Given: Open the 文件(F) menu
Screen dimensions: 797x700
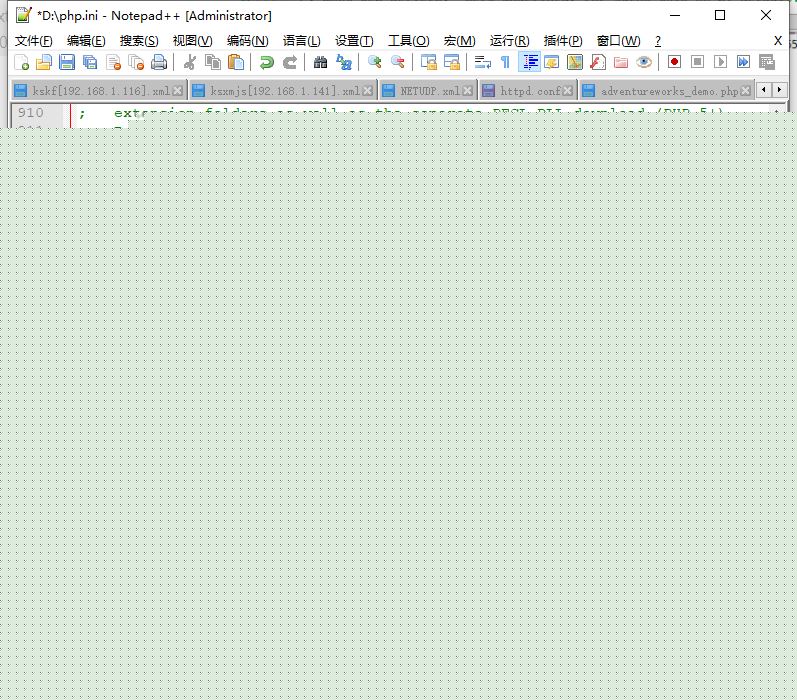Looking at the screenshot, I should 33,41.
